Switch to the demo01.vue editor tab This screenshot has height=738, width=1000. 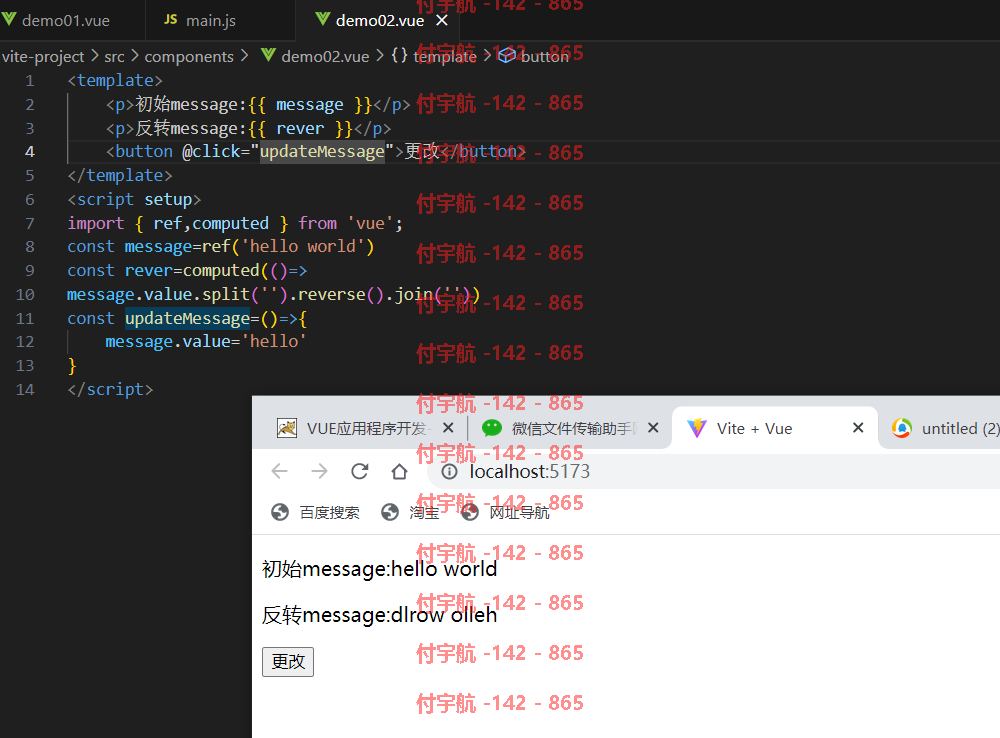(x=66, y=20)
